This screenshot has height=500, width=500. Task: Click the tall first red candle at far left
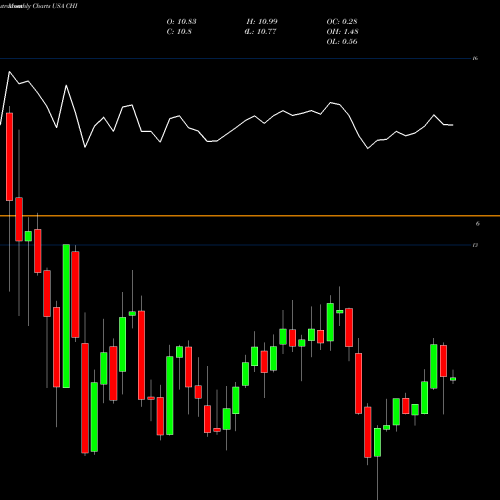click(9, 157)
